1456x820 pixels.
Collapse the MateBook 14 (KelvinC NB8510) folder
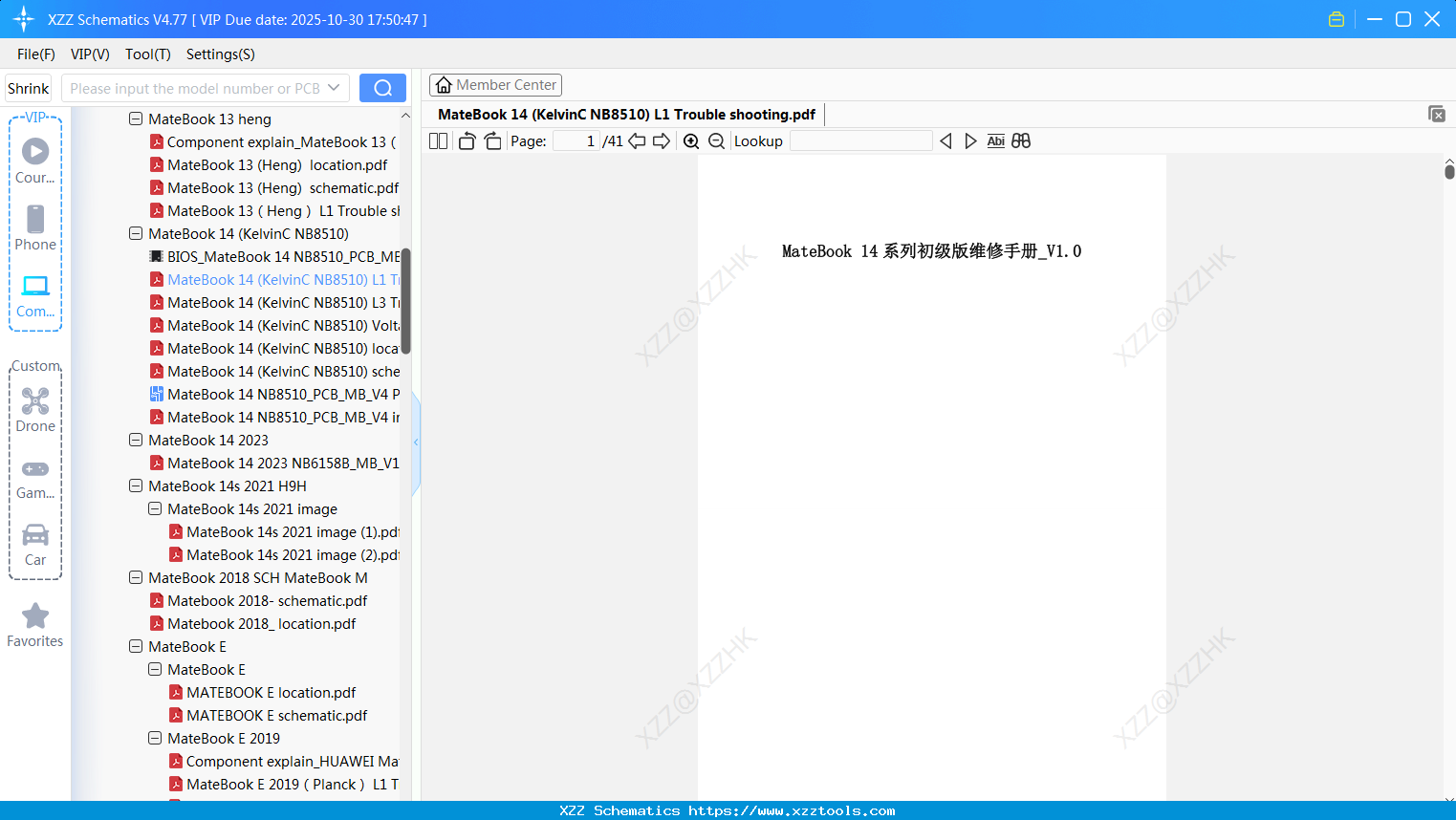click(136, 234)
